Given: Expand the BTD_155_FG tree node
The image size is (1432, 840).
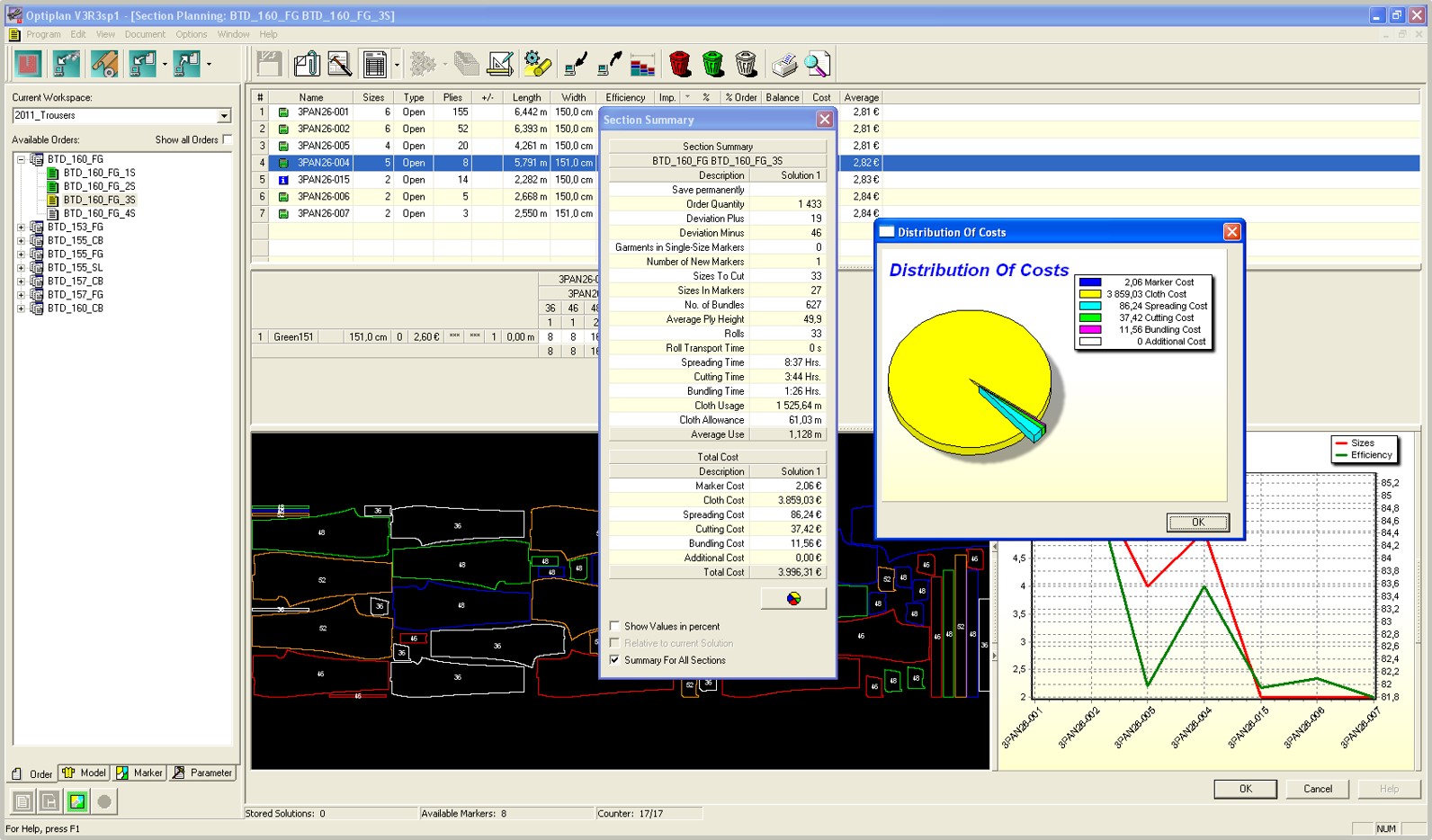Looking at the screenshot, I should tap(21, 254).
